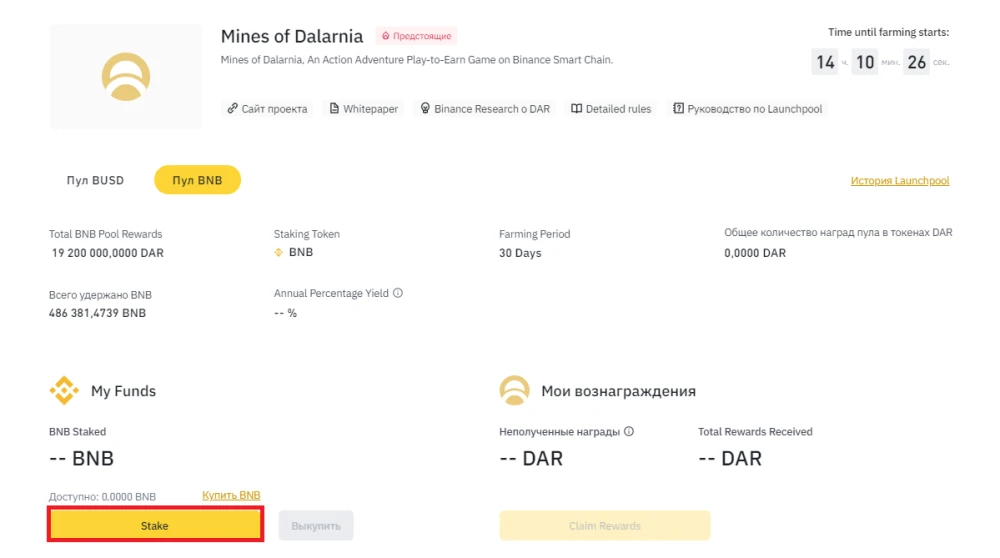Click the 19 200 000,0000 DAR value
The height and width of the screenshot is (558, 1000).
(x=108, y=253)
